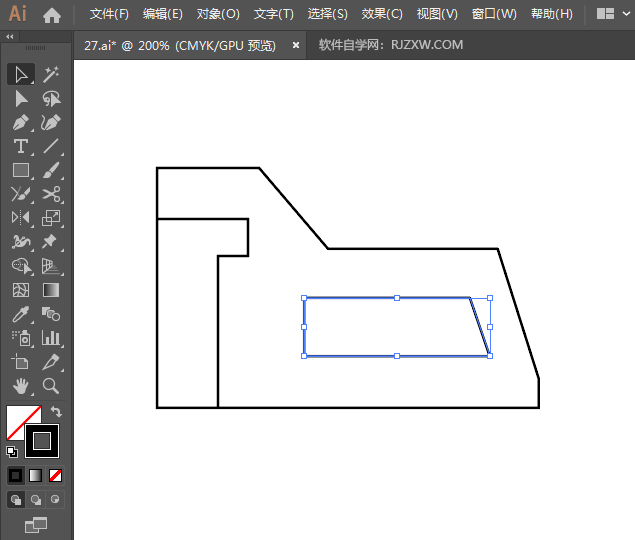Pick the Pen tool
Viewport: 635px width, 540px height.
coord(20,123)
